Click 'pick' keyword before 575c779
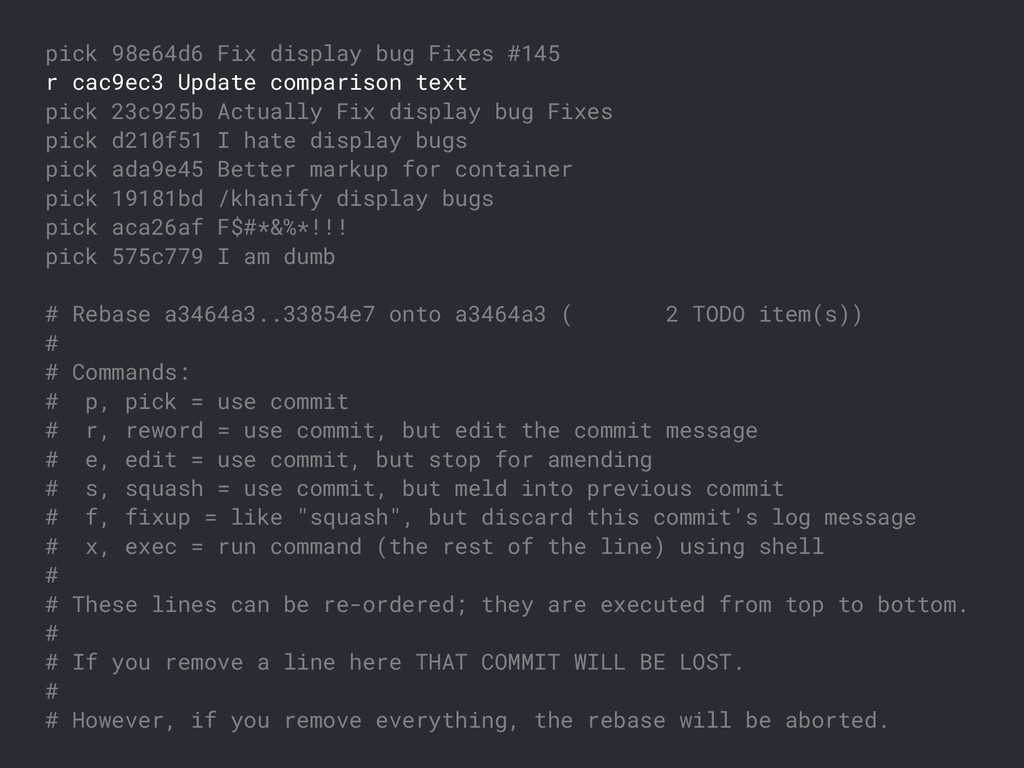The height and width of the screenshot is (768, 1024). point(71,257)
